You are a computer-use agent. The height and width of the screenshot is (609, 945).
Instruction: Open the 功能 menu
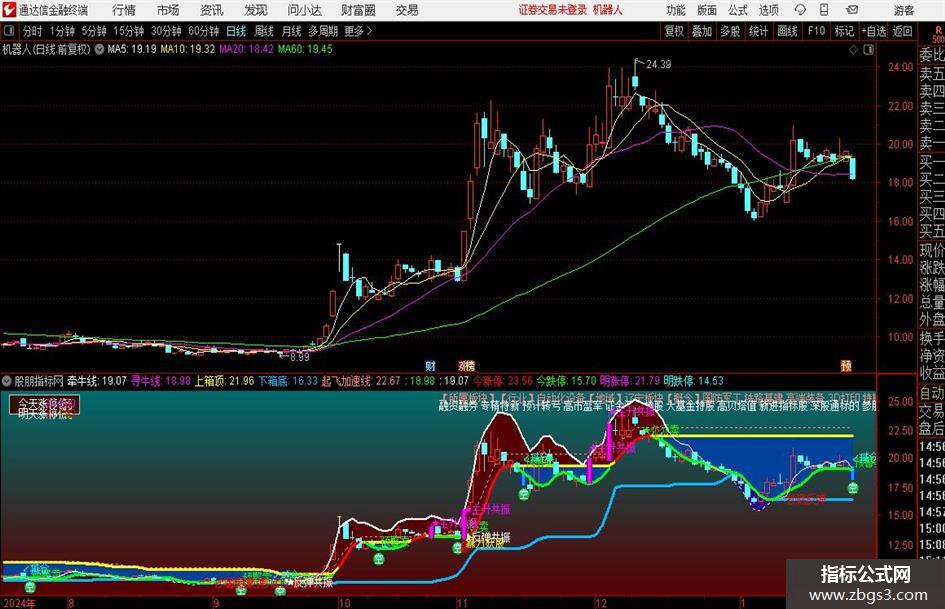tap(676, 10)
